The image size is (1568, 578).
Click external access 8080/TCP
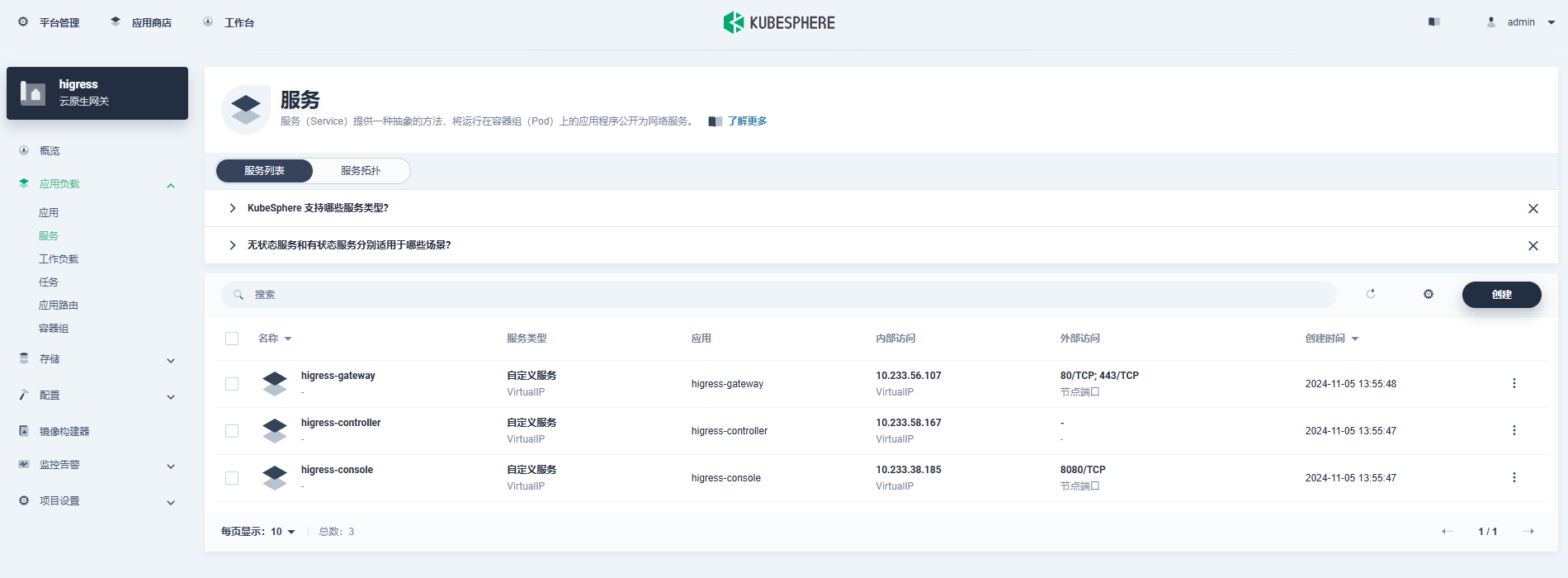(1083, 470)
